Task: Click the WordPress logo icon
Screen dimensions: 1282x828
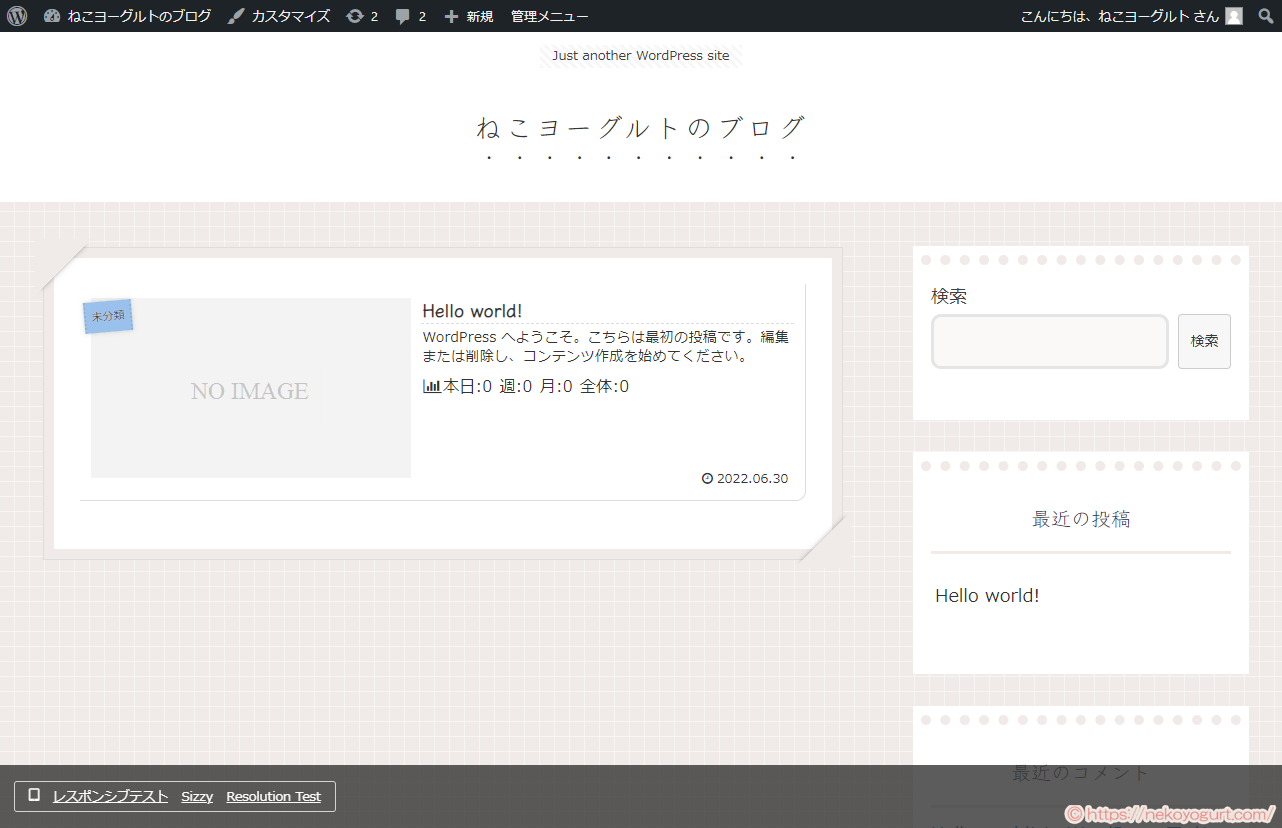Action: point(16,15)
